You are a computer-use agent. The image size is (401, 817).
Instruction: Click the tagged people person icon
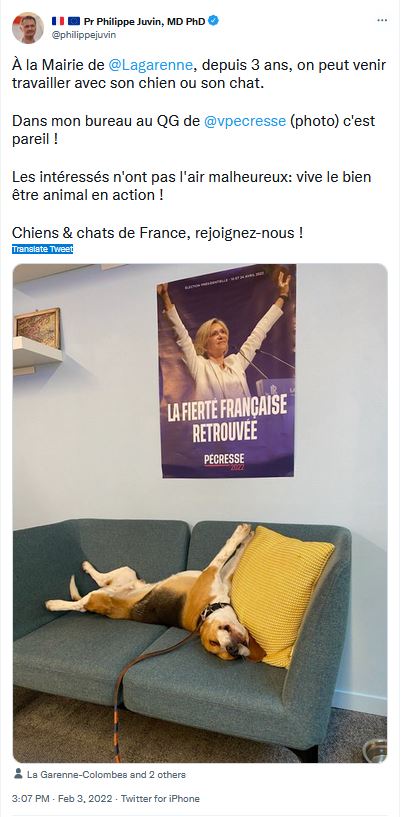(x=18, y=774)
